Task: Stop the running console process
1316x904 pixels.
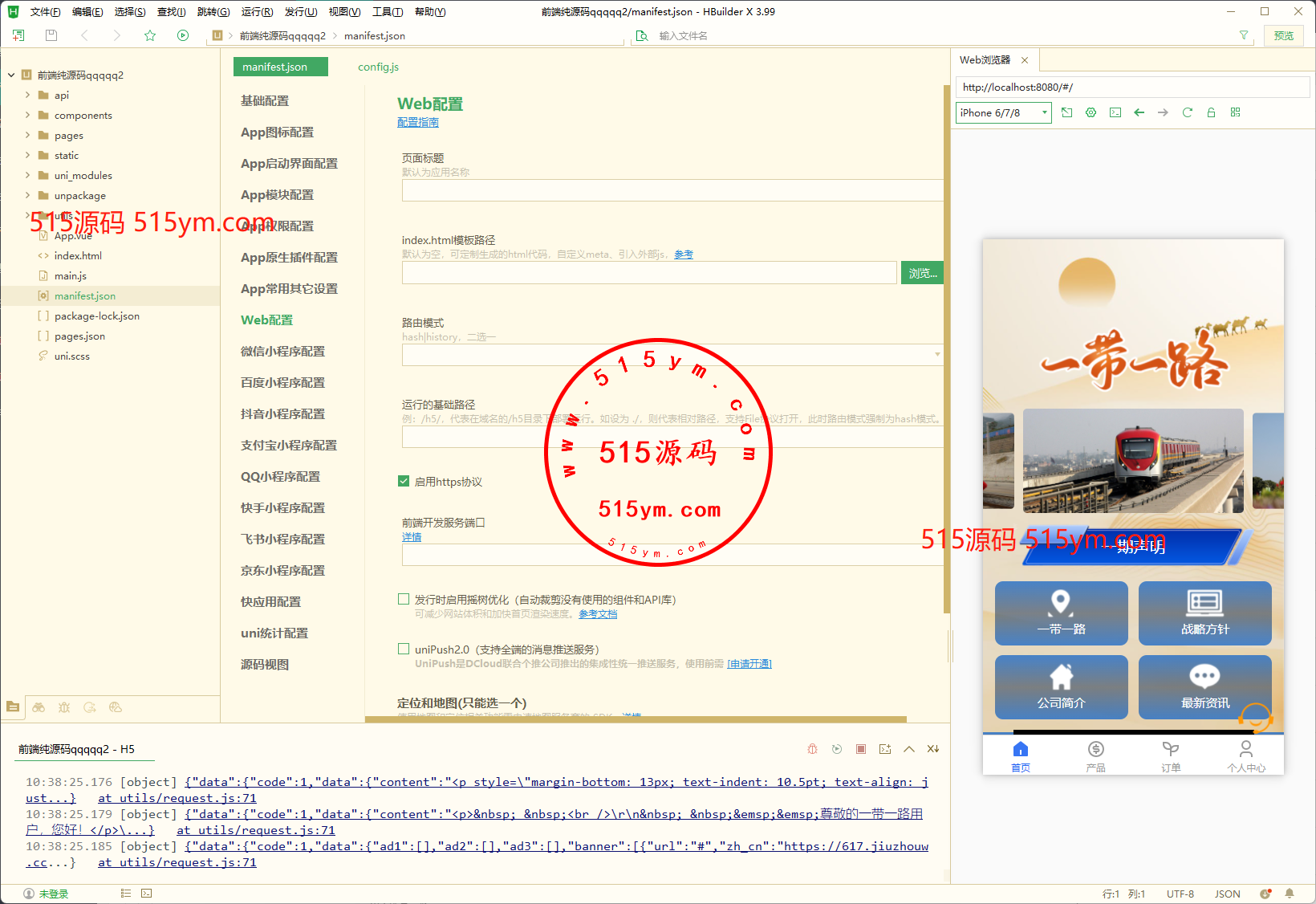Action: [860, 749]
